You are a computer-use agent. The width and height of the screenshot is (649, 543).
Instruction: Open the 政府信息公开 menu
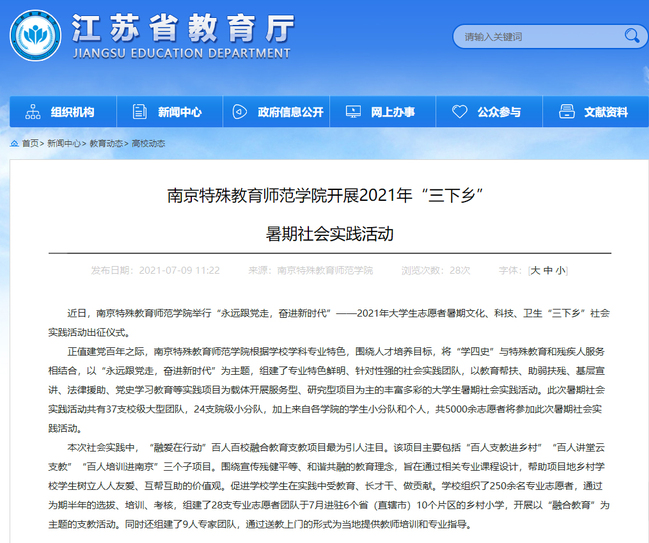276,112
